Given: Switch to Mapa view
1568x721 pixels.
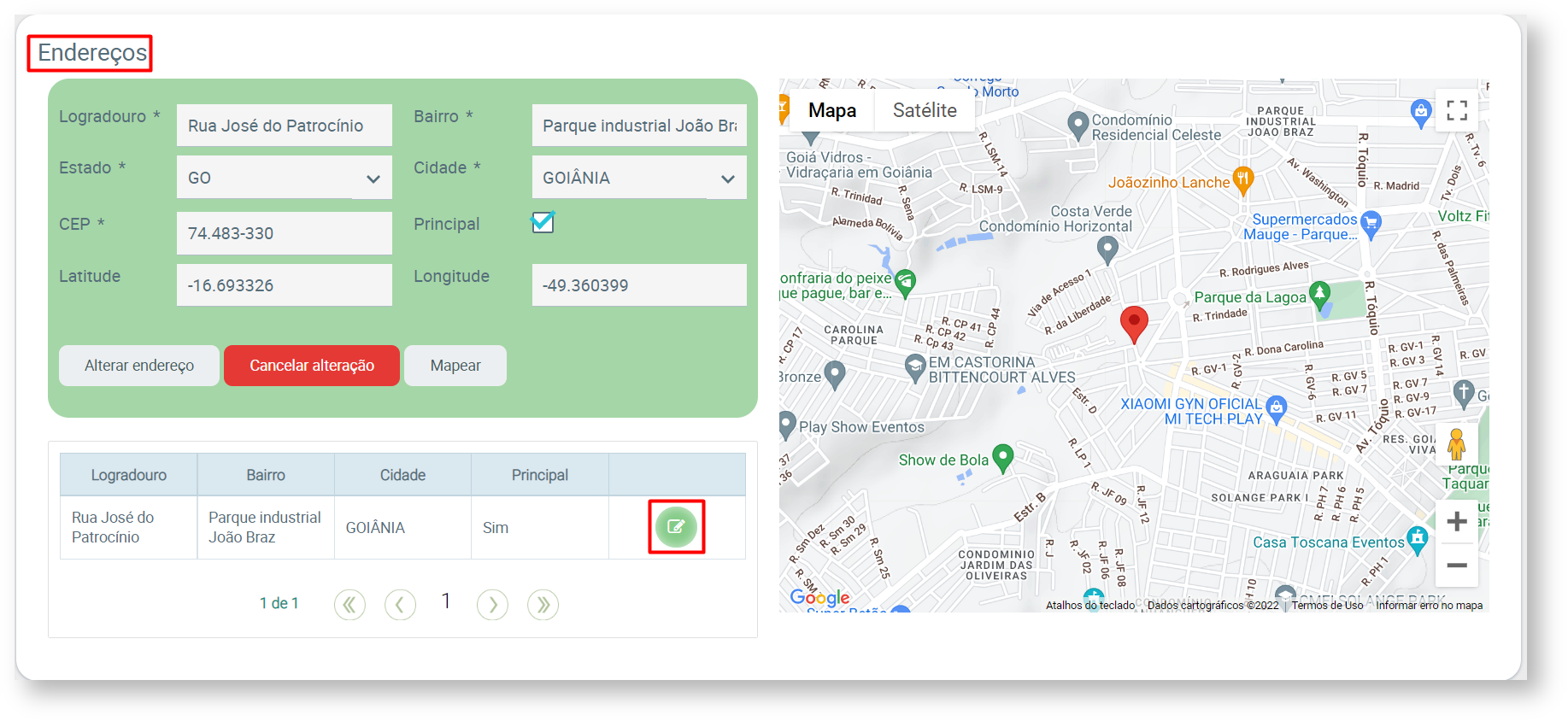Looking at the screenshot, I should point(832,110).
